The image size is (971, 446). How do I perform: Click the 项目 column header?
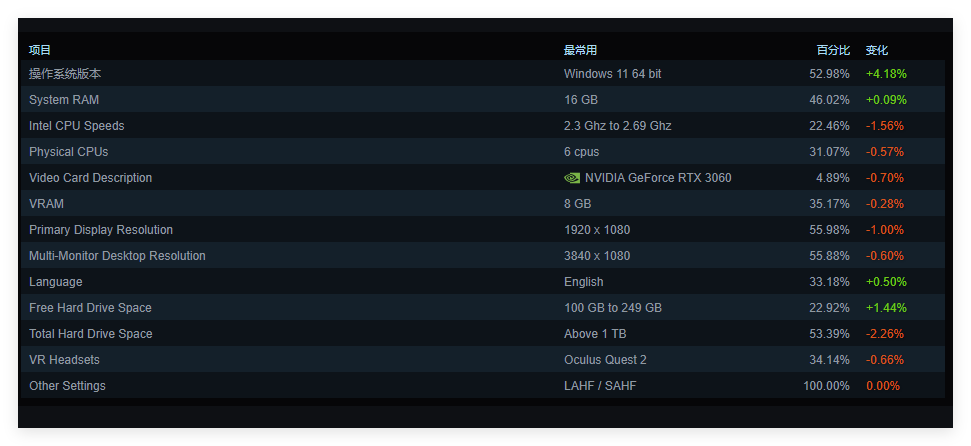40,50
